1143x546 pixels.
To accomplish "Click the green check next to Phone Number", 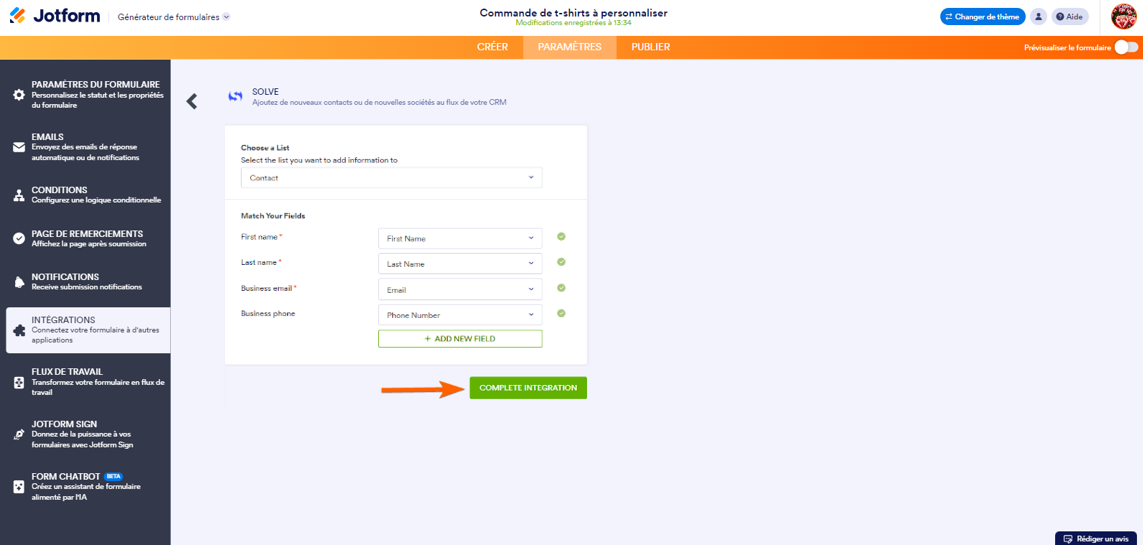I will pos(561,313).
